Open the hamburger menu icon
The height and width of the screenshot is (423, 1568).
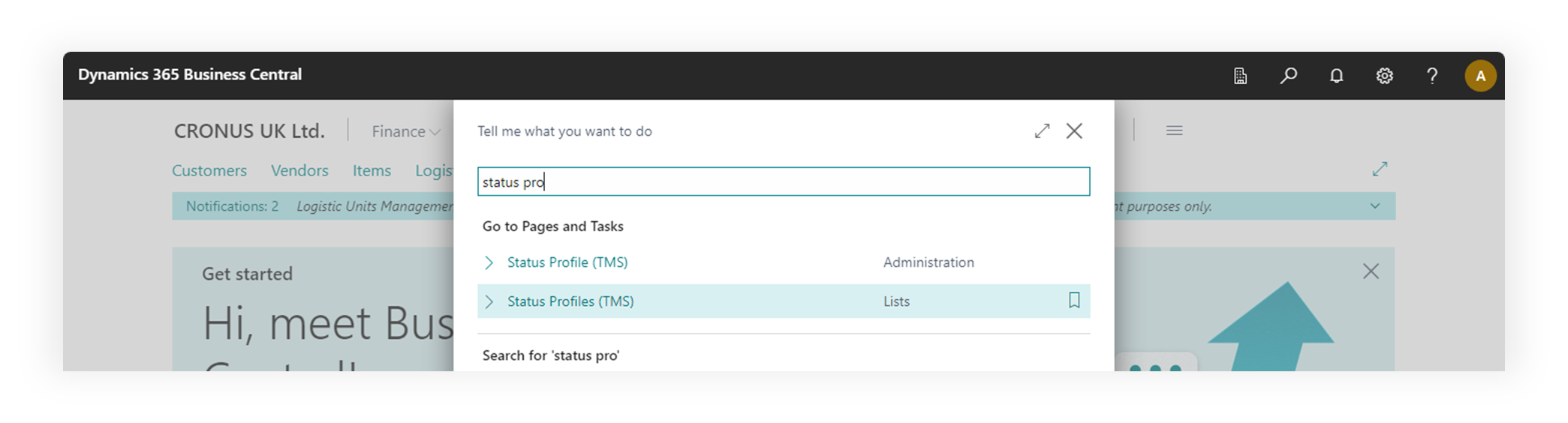click(x=1174, y=130)
